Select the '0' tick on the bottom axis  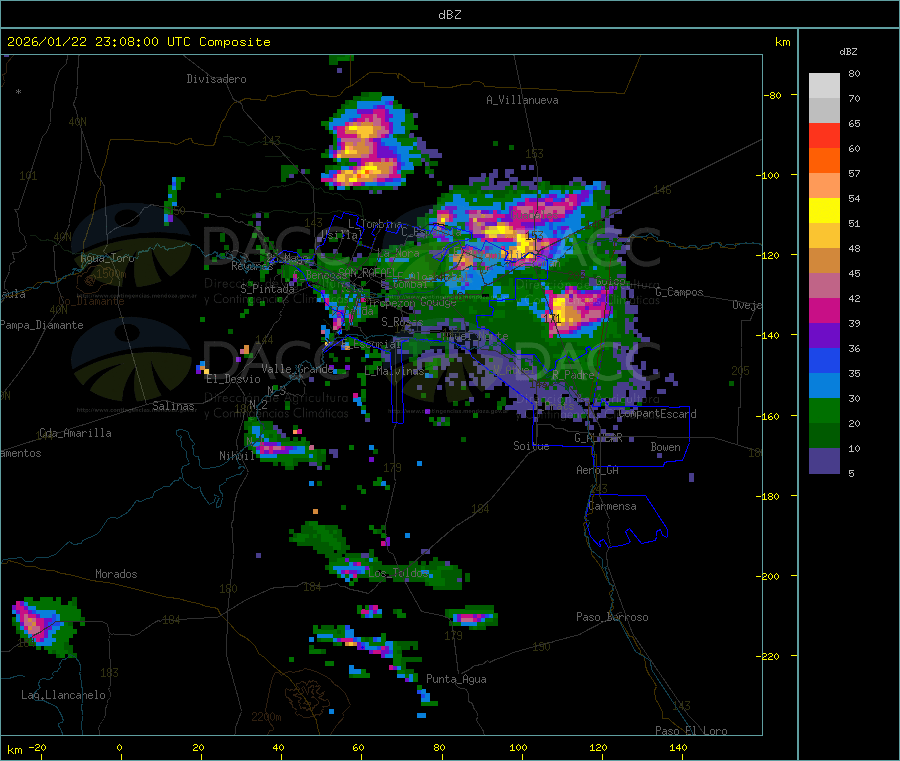coord(119,748)
